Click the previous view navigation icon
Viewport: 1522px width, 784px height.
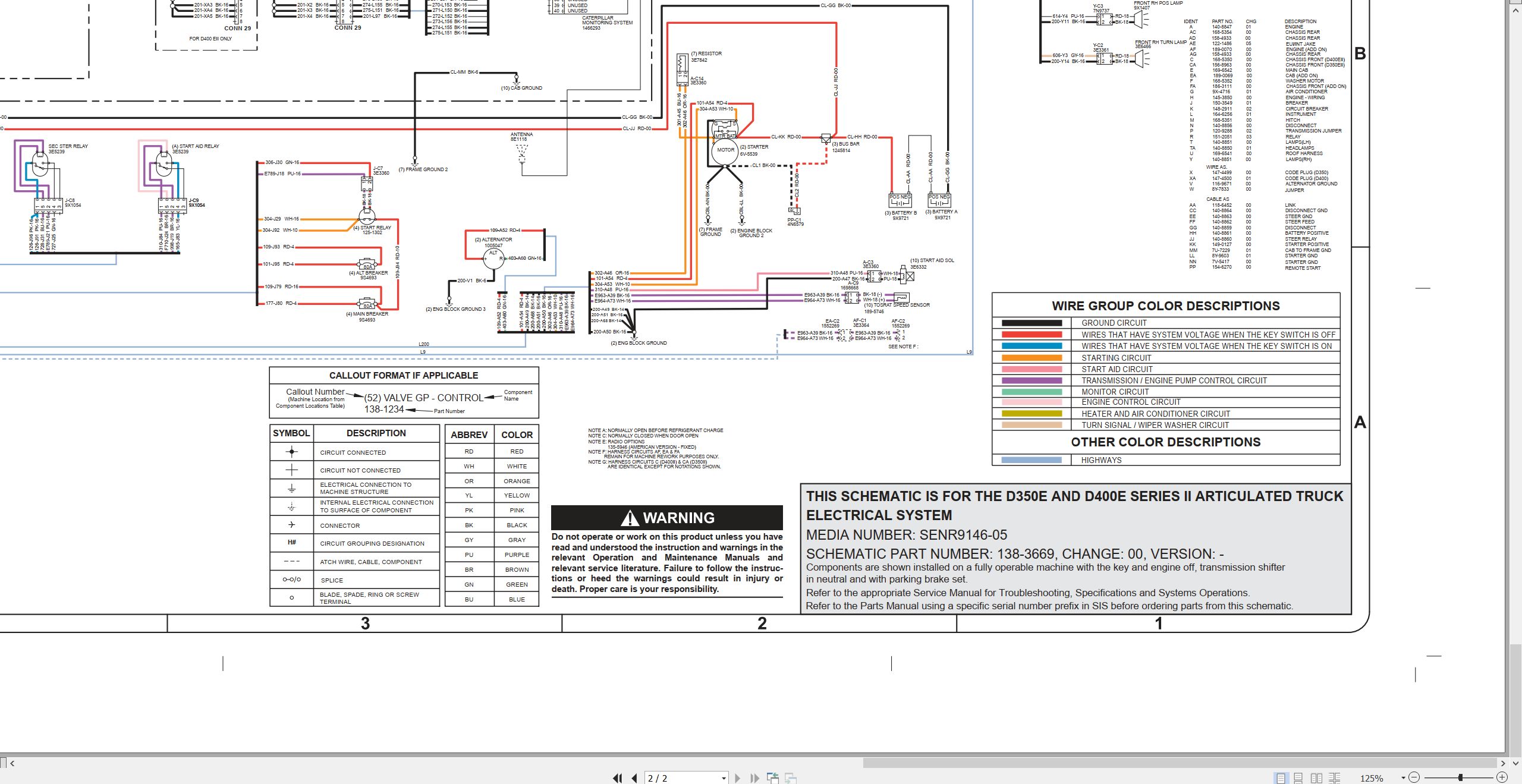[773, 778]
